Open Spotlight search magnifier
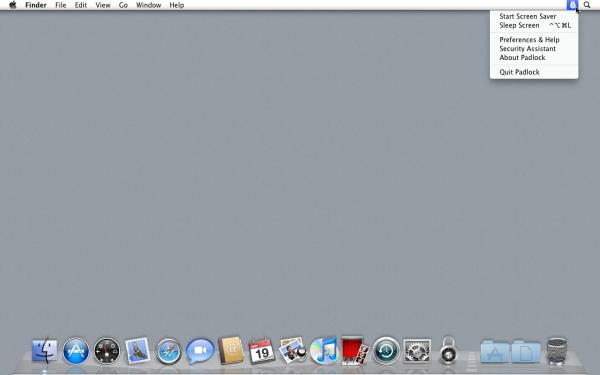Viewport: 600px width, 375px height. tap(587, 5)
